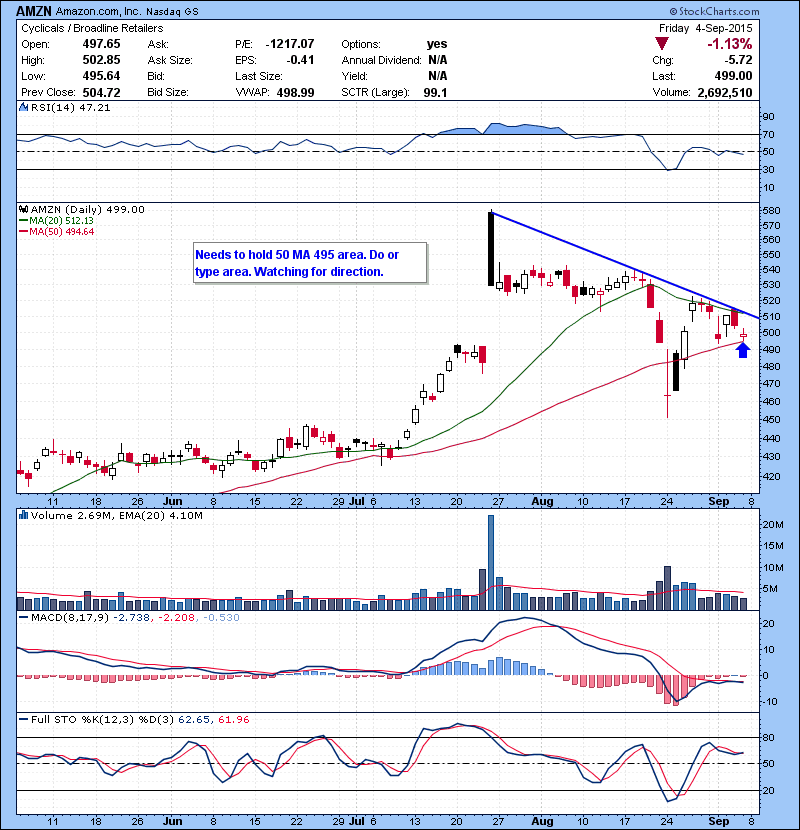The image size is (800, 830).
Task: Click the -1.13% percent change
Action: click(730, 43)
